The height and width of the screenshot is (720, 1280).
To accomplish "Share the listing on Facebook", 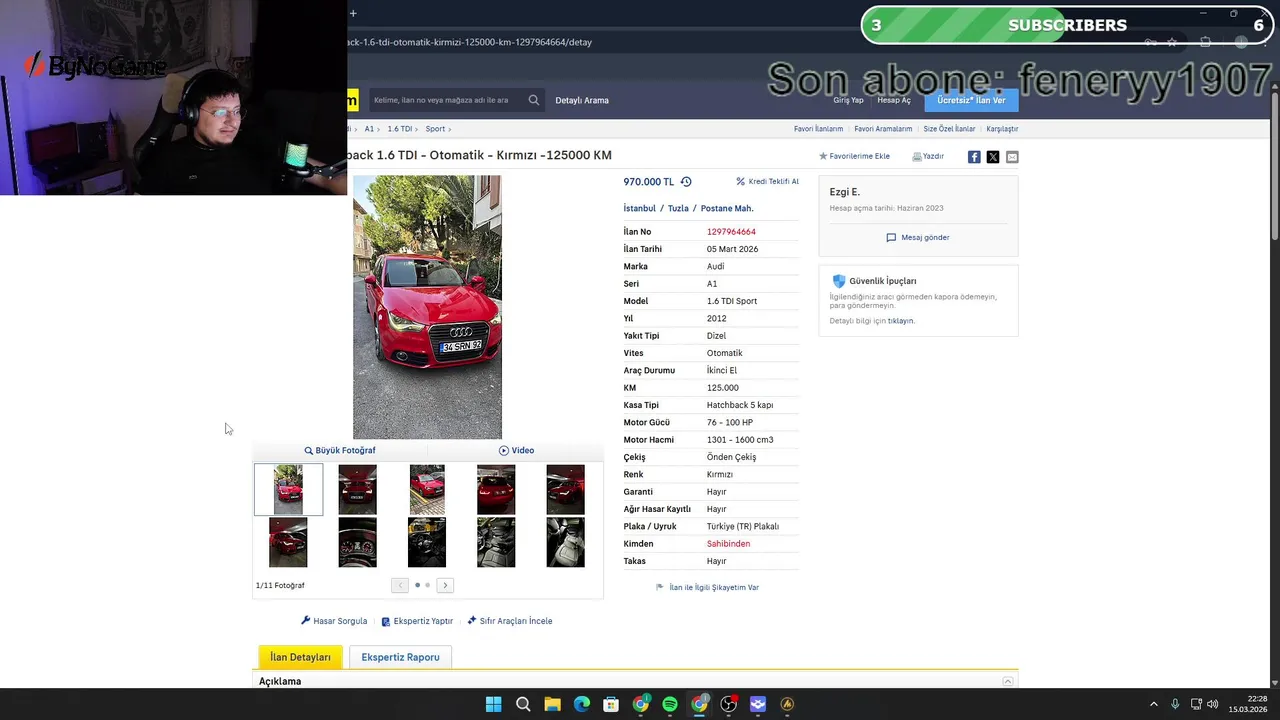I will point(974,157).
